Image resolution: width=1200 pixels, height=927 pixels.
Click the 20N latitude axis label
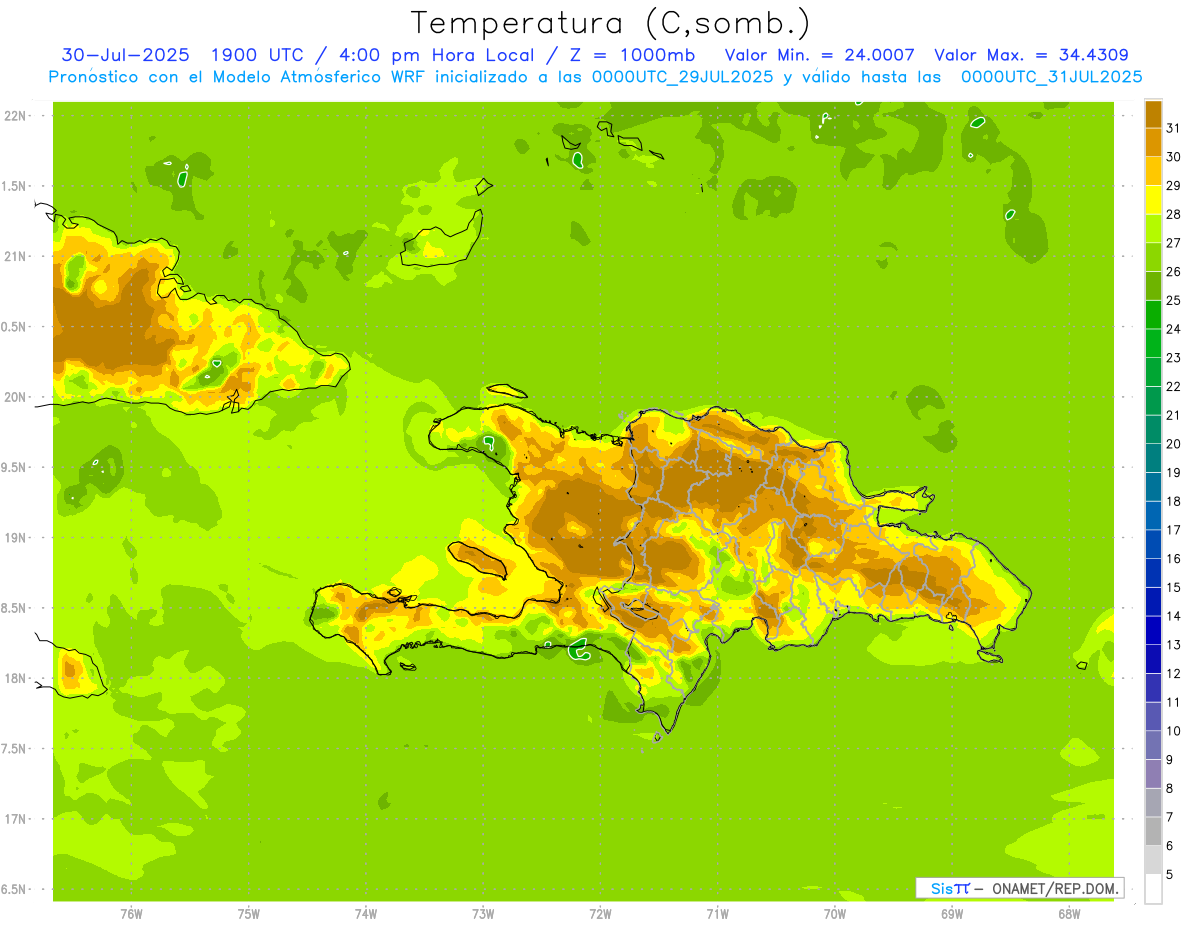[x=15, y=397]
